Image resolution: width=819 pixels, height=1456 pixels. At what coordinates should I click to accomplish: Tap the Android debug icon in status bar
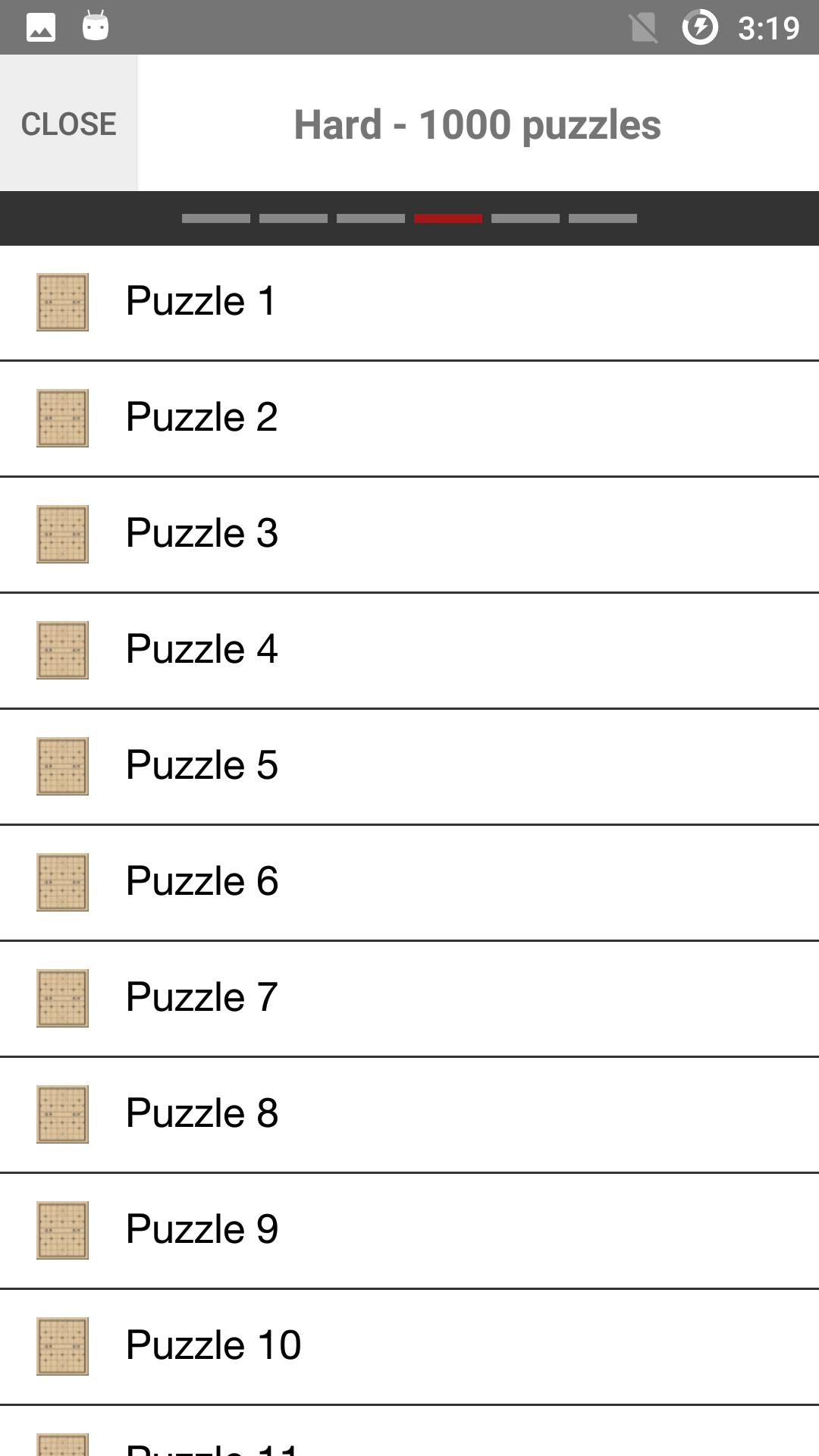click(96, 27)
